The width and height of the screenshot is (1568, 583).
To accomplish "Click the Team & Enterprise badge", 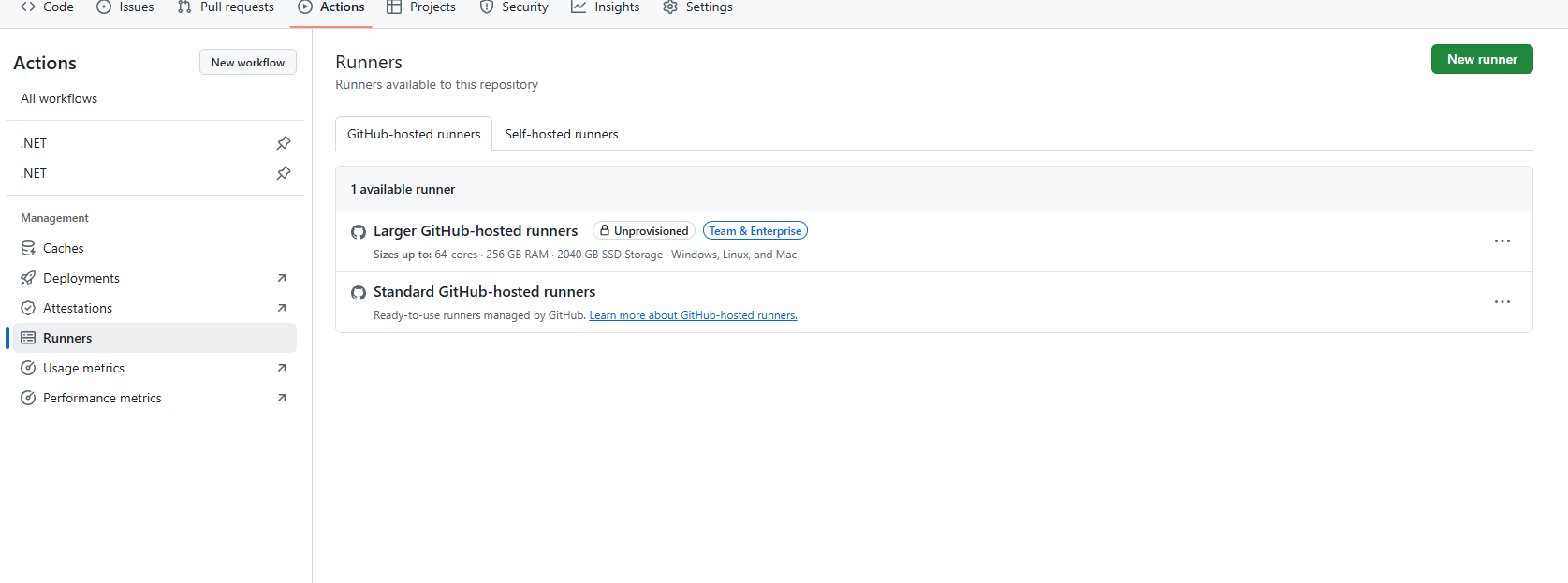I will [755, 231].
